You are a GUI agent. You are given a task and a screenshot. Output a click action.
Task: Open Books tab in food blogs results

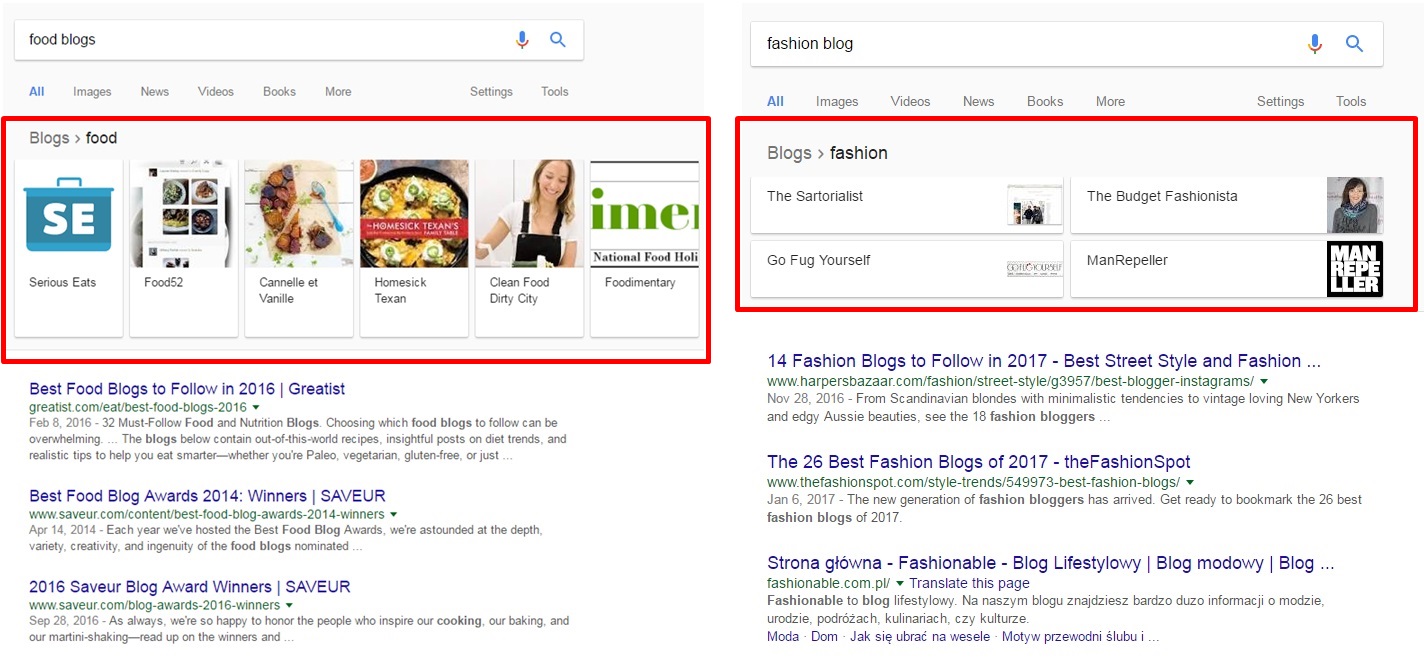coord(279,91)
